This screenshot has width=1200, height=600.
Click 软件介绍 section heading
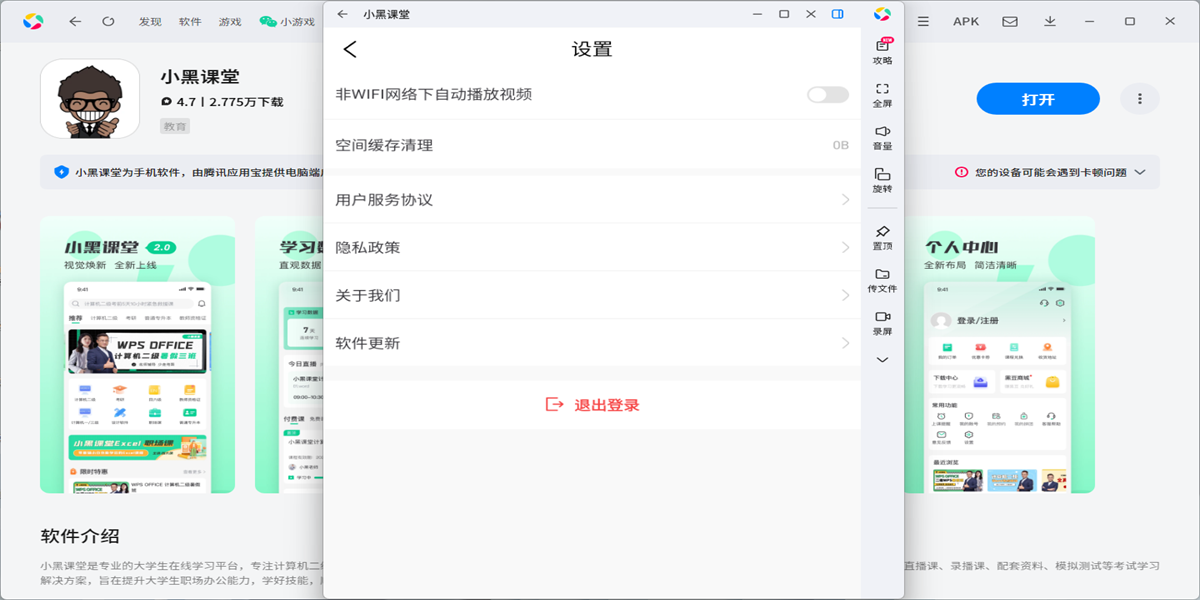point(80,536)
